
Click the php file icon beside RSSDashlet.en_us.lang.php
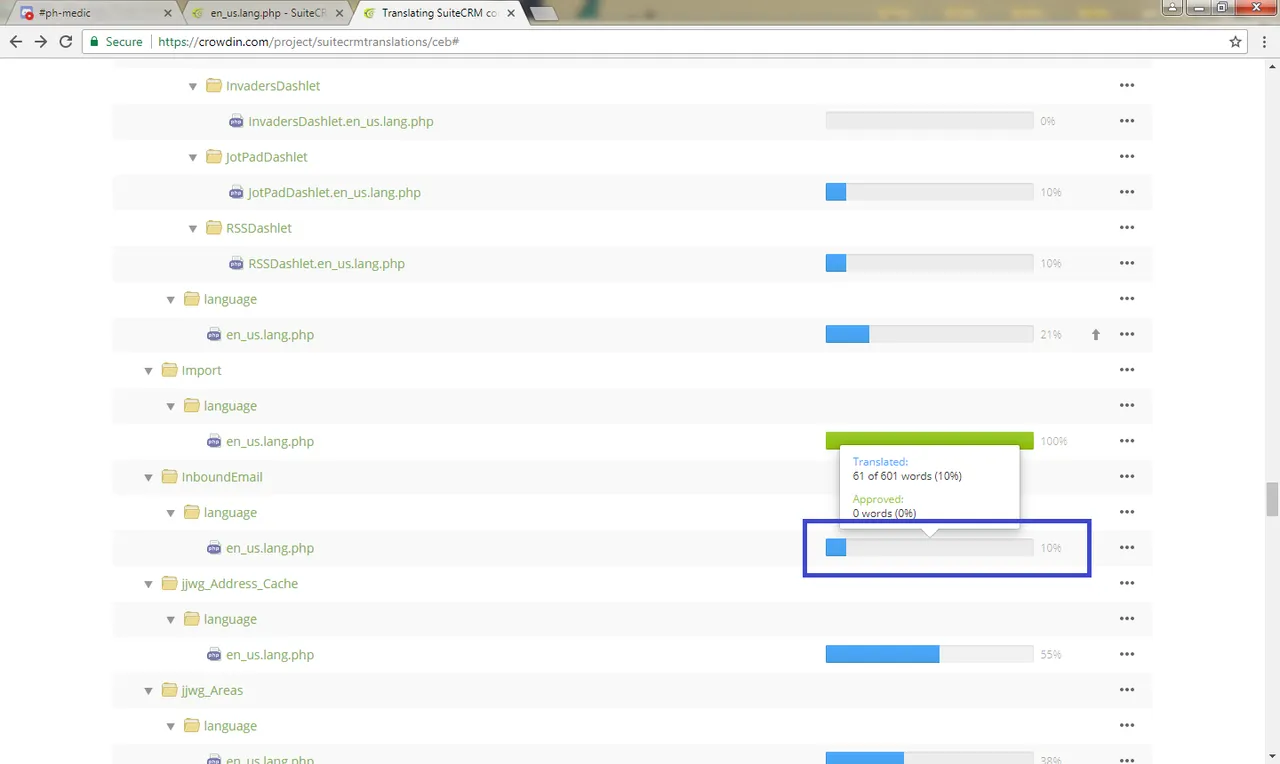click(x=236, y=263)
